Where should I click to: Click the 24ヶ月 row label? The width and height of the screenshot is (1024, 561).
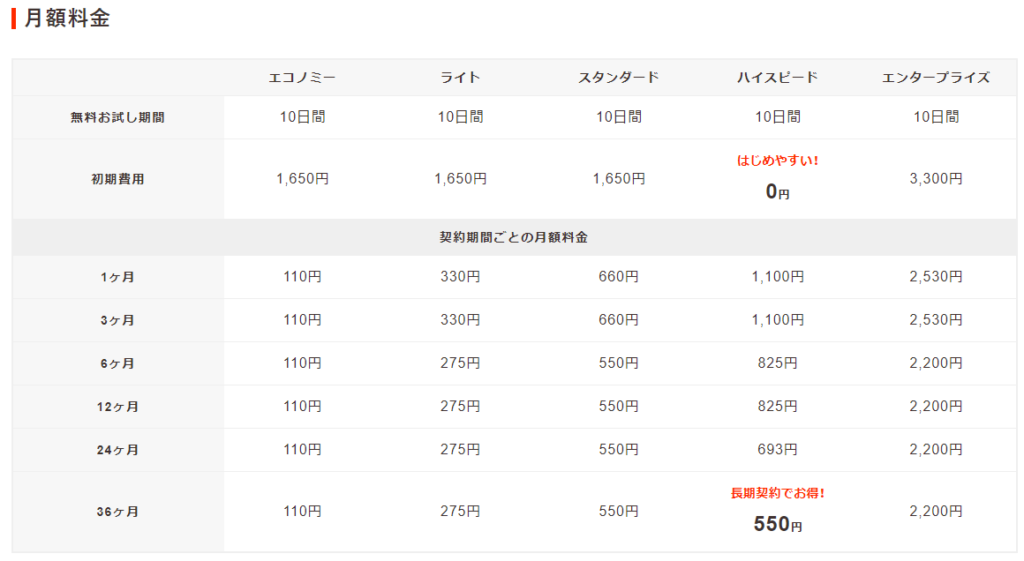click(x=118, y=449)
